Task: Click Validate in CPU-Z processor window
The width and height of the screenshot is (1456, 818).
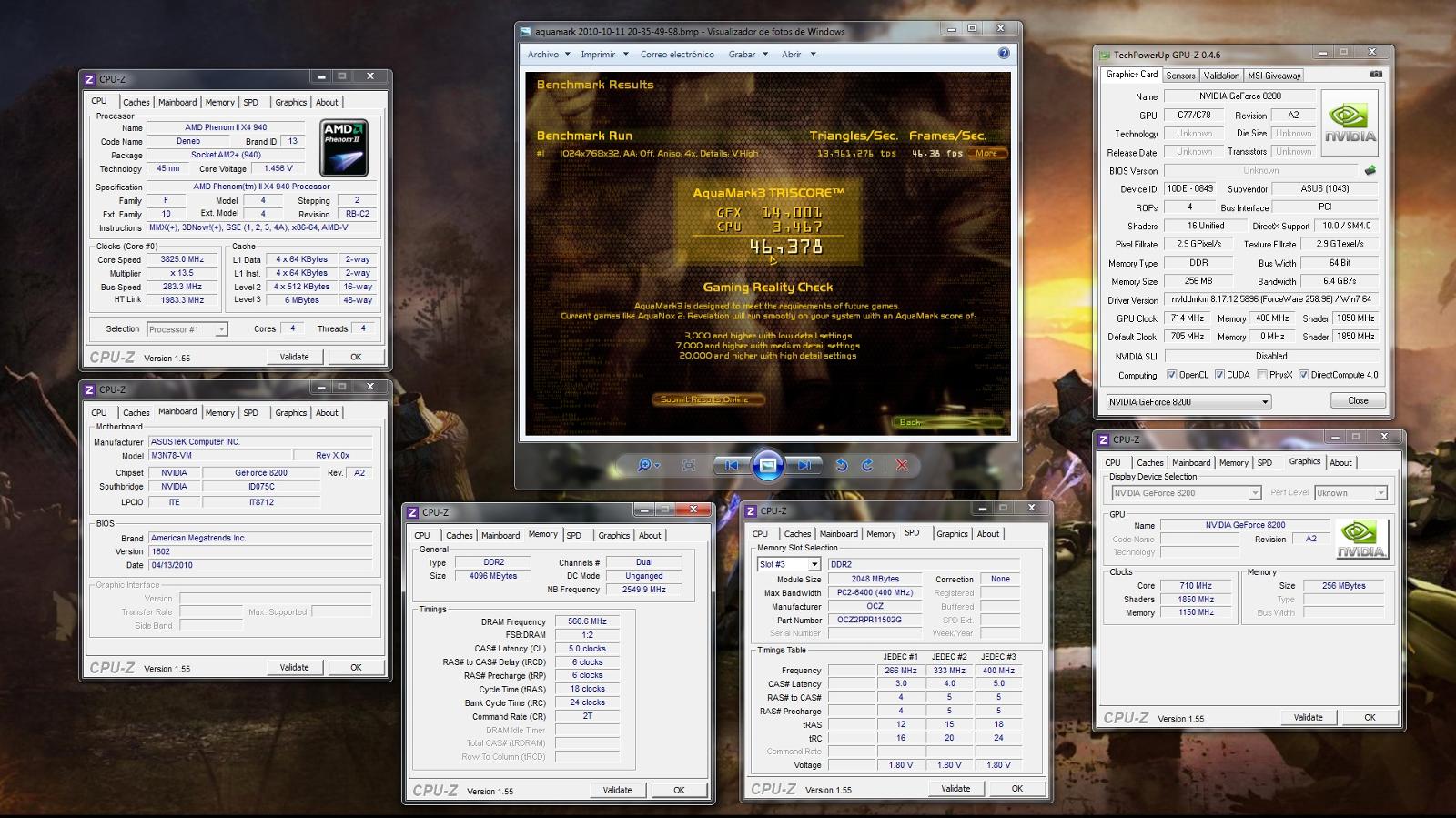Action: (x=294, y=357)
